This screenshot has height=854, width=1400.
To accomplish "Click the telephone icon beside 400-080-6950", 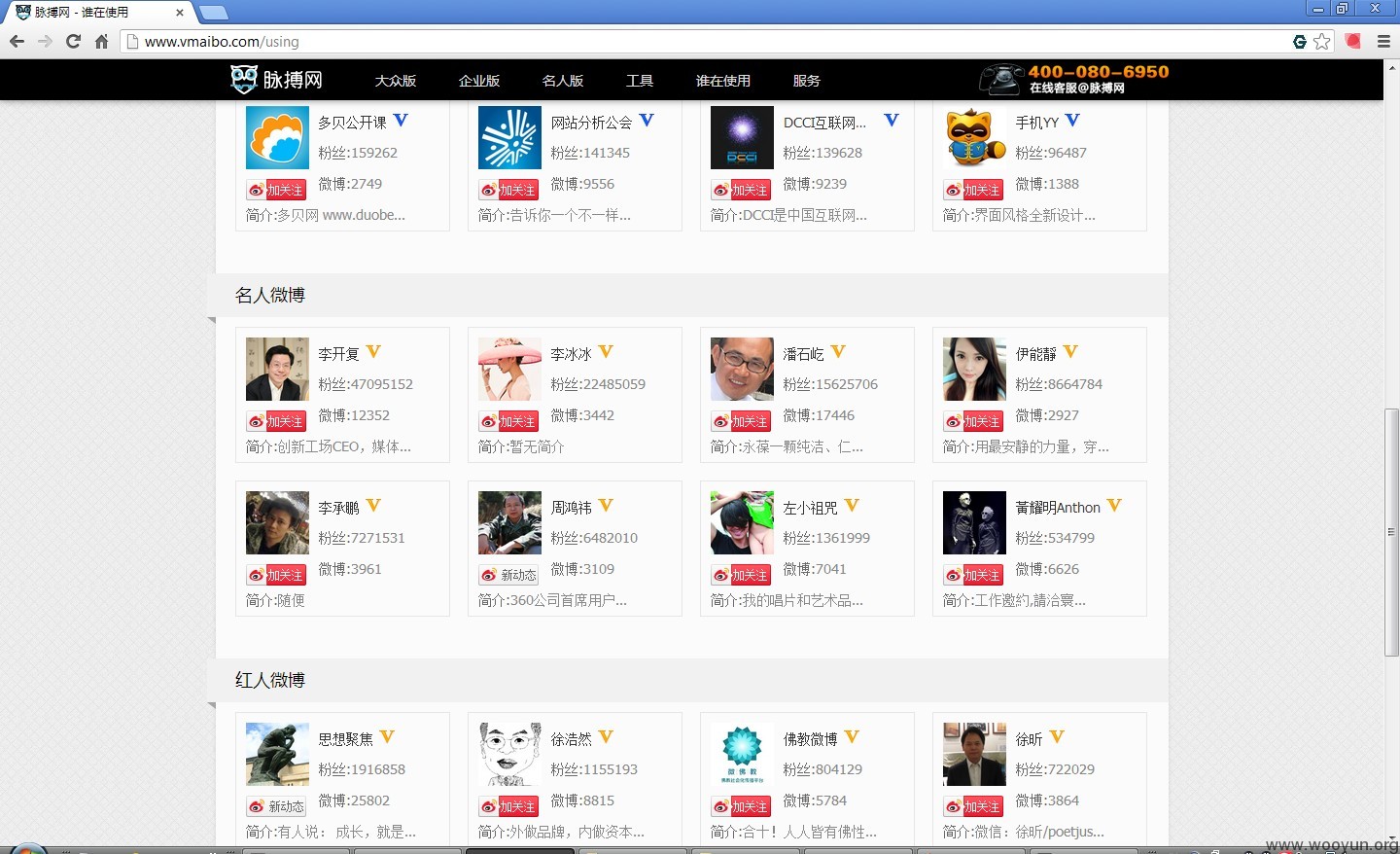I will (1001, 79).
